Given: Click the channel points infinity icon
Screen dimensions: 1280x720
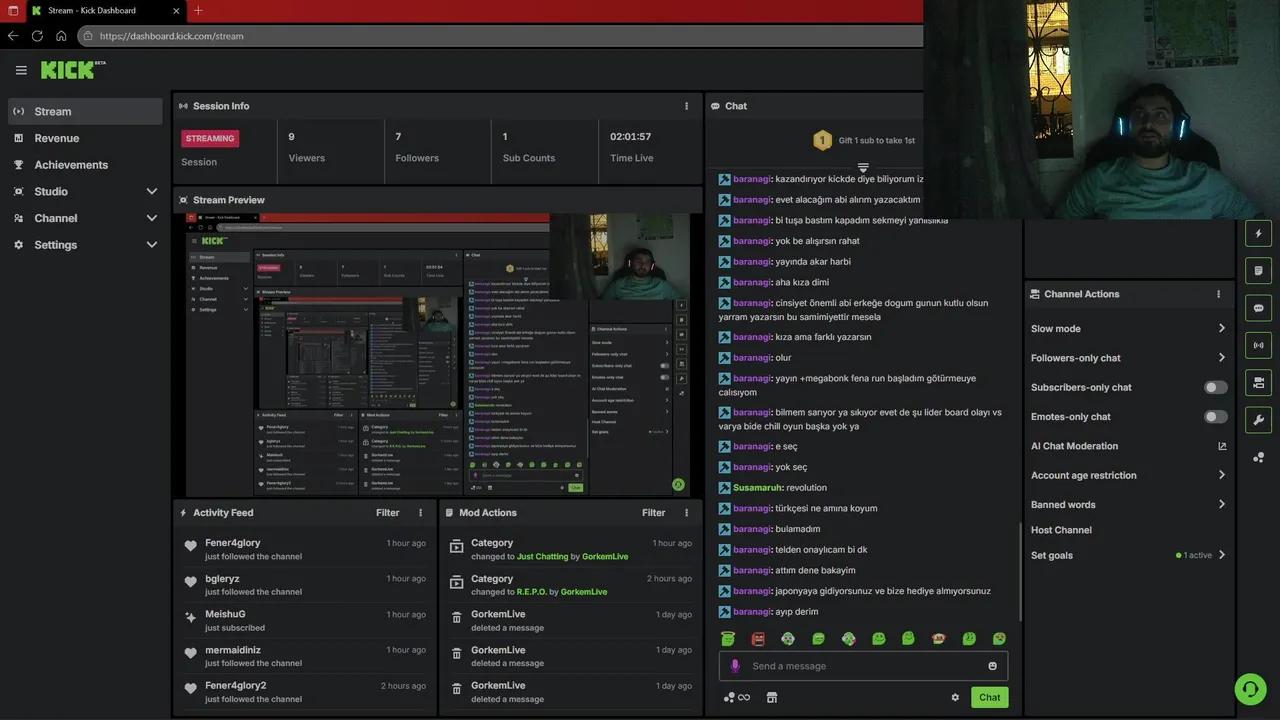Looking at the screenshot, I should click(x=737, y=697).
